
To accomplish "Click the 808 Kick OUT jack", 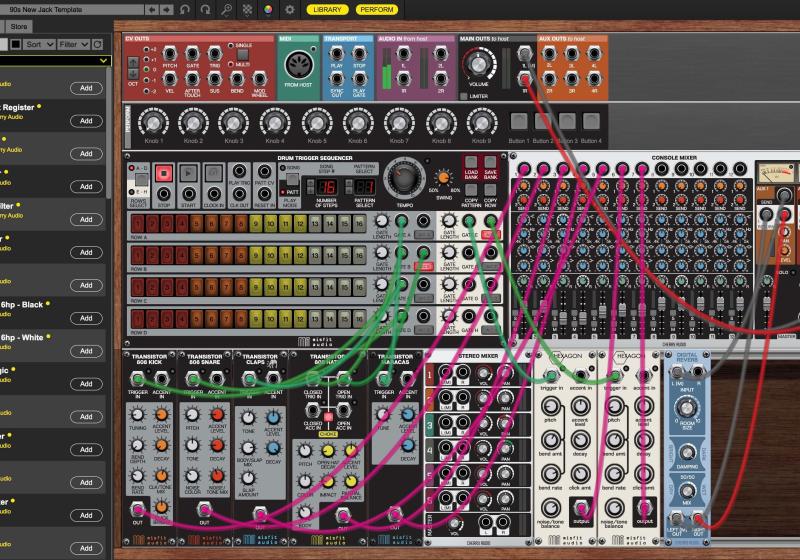I will pyautogui.click(x=137, y=509).
